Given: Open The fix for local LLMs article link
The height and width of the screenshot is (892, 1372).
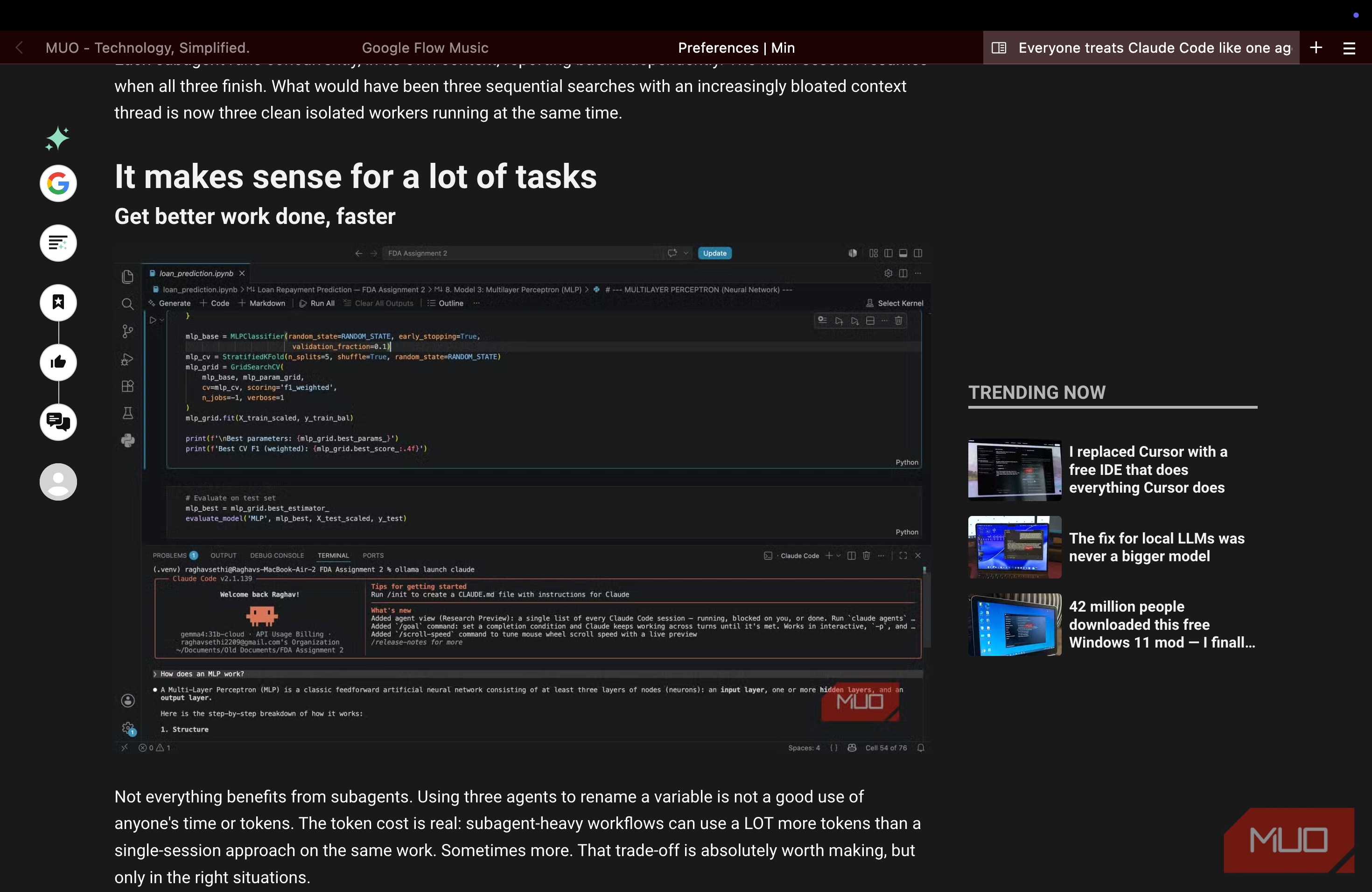Looking at the screenshot, I should (1156, 547).
